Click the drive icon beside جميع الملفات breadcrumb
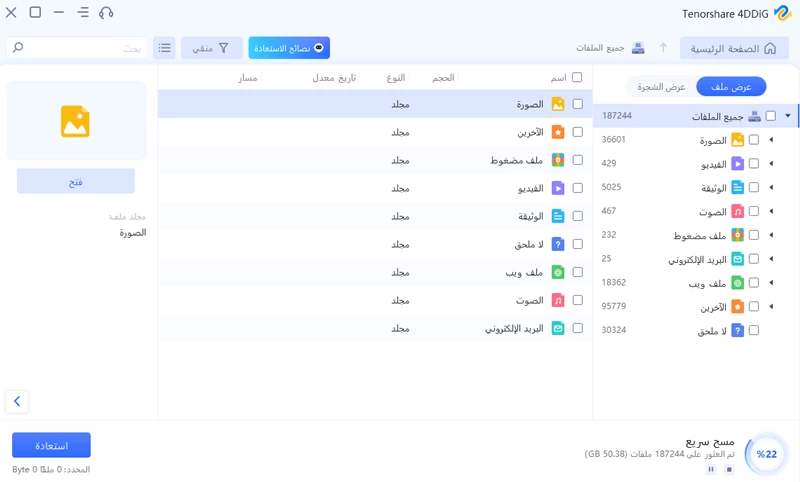Viewport: 800px width, 482px height. pos(638,48)
